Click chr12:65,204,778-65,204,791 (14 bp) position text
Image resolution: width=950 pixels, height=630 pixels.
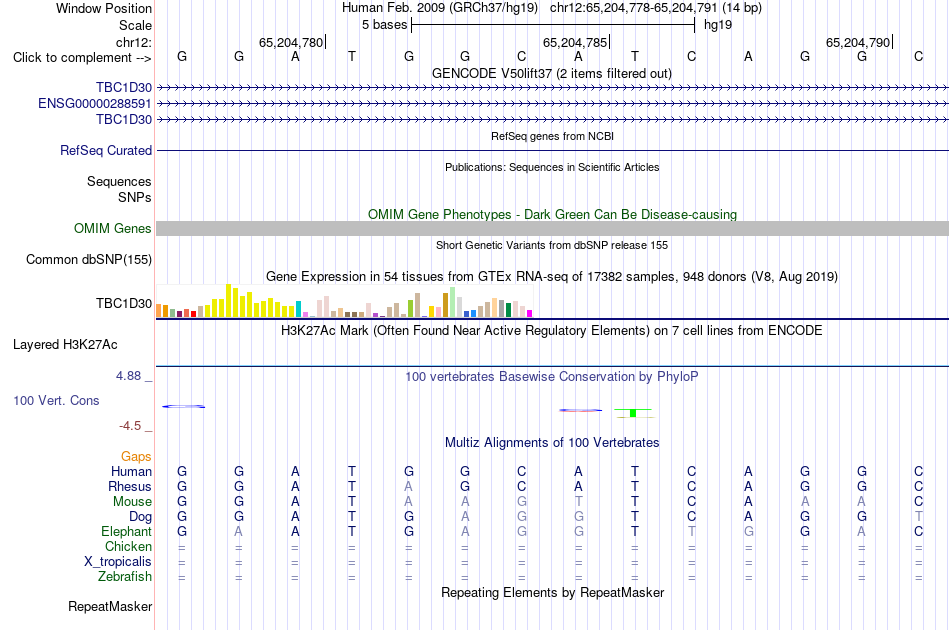coord(656,8)
